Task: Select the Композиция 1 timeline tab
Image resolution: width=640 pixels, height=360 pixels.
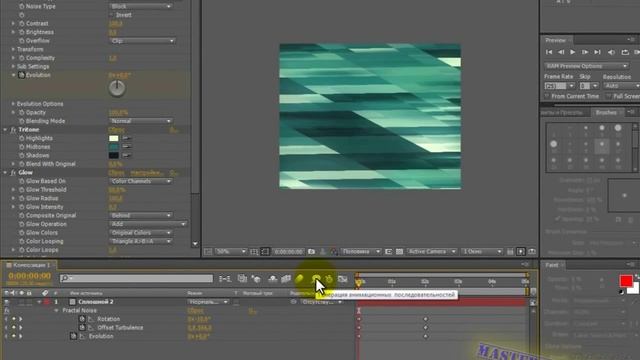Action: pos(31,265)
